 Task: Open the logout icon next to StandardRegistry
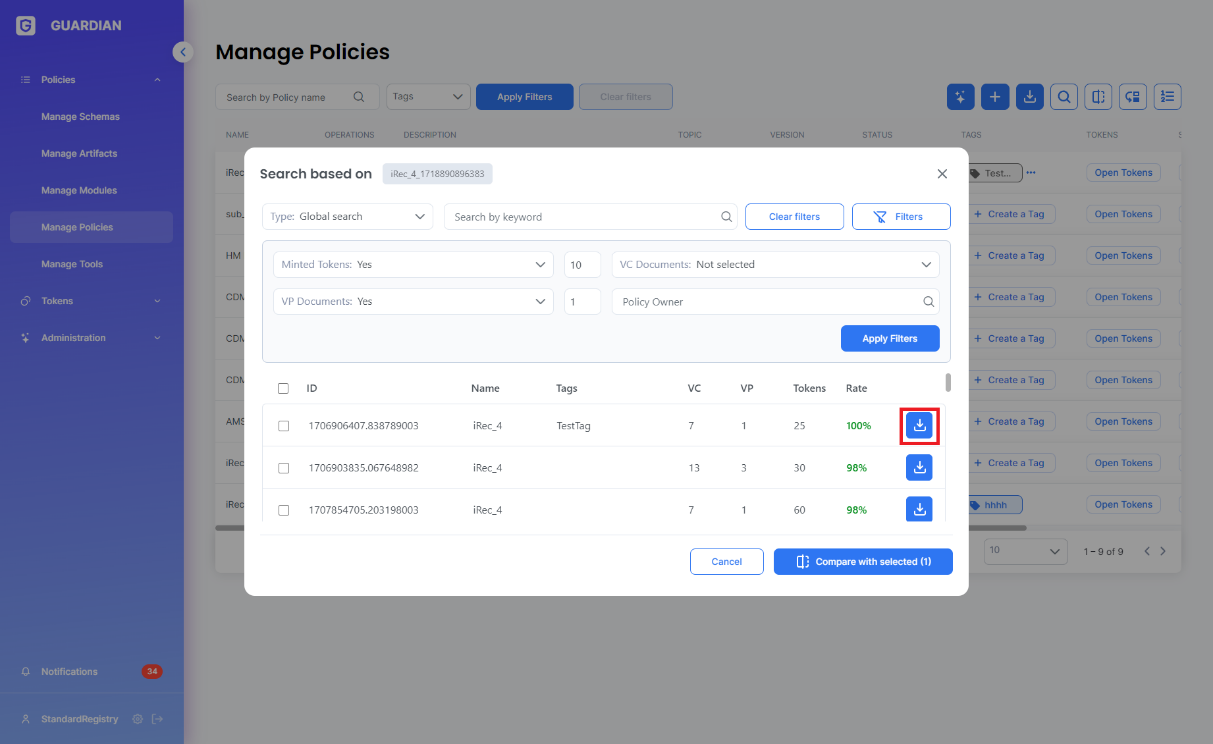pos(157,719)
